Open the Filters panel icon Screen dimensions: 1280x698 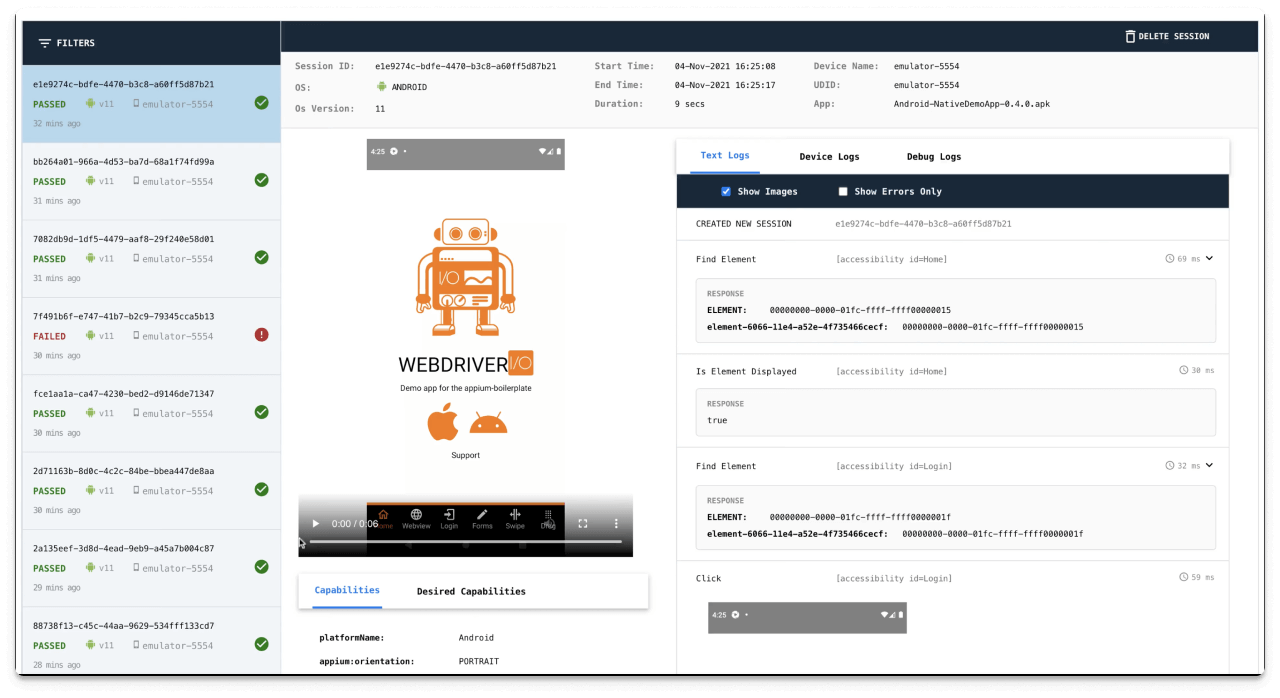coord(44,43)
